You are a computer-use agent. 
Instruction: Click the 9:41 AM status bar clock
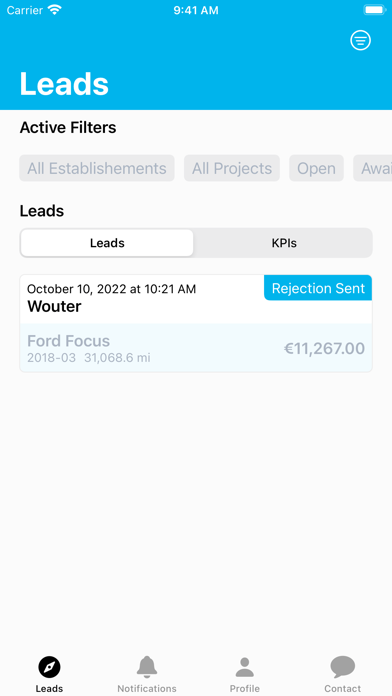[x=196, y=10]
